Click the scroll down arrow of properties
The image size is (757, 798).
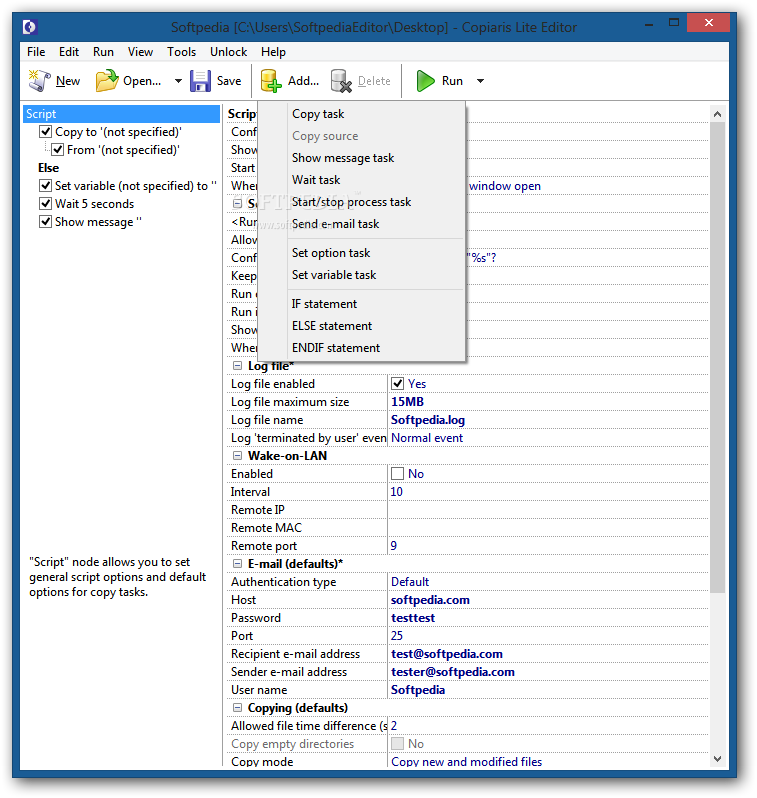click(717, 759)
